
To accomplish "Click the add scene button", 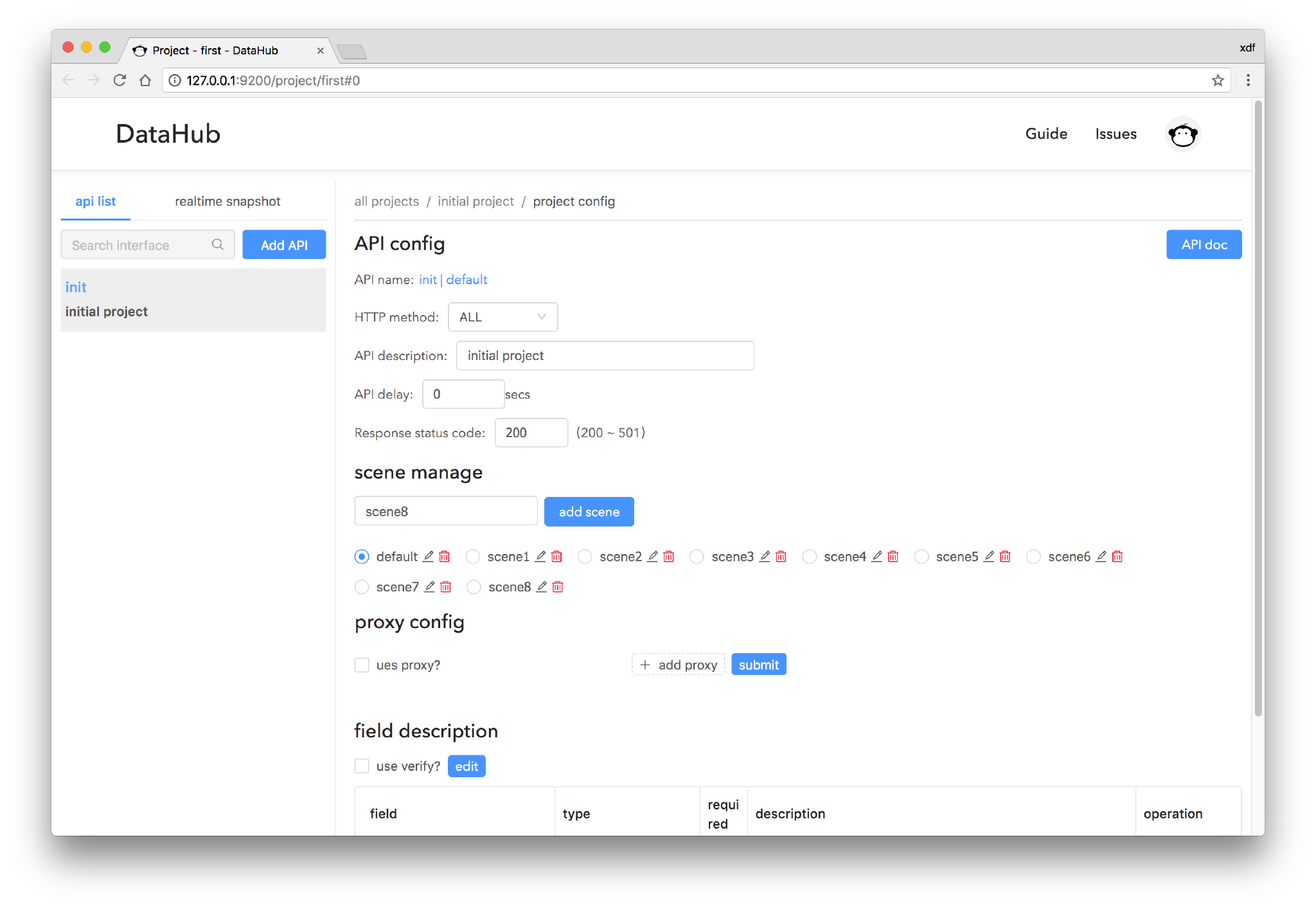I will pos(589,512).
